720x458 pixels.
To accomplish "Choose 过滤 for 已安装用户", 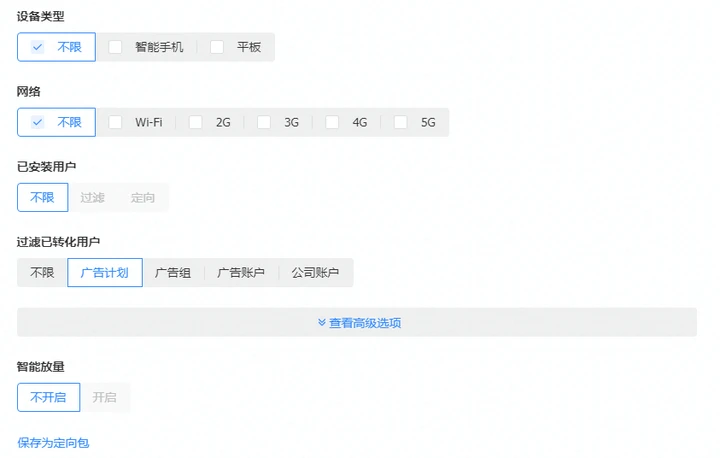I will pos(92,197).
